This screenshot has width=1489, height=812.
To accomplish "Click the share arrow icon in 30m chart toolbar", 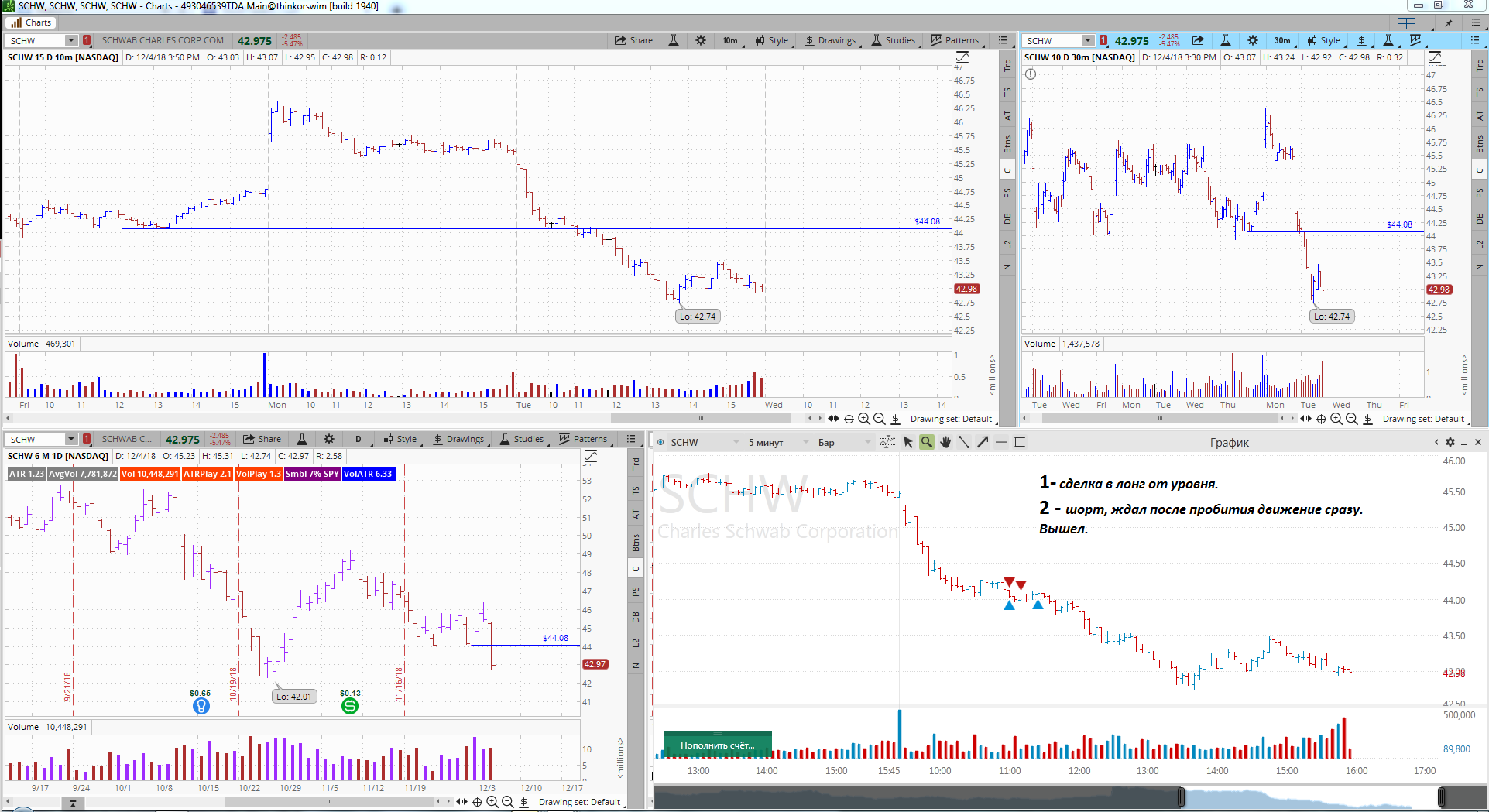I will click(1198, 40).
